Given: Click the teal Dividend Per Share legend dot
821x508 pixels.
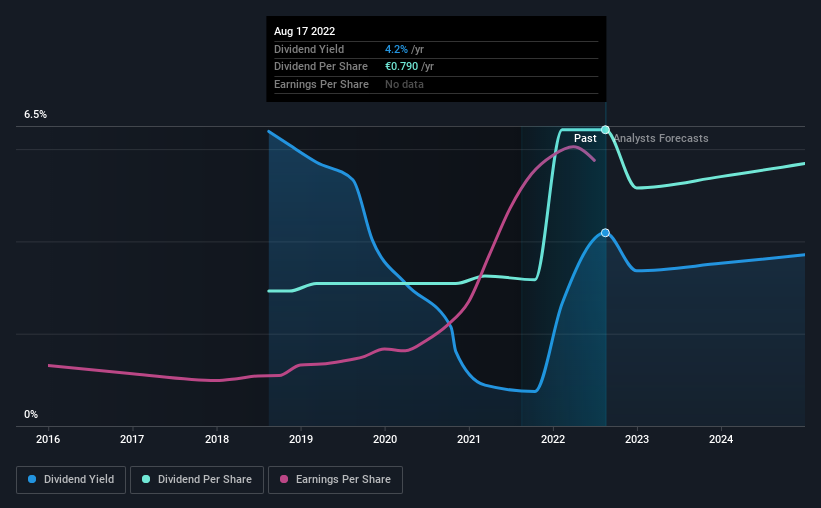Looking at the screenshot, I should click(x=146, y=479).
